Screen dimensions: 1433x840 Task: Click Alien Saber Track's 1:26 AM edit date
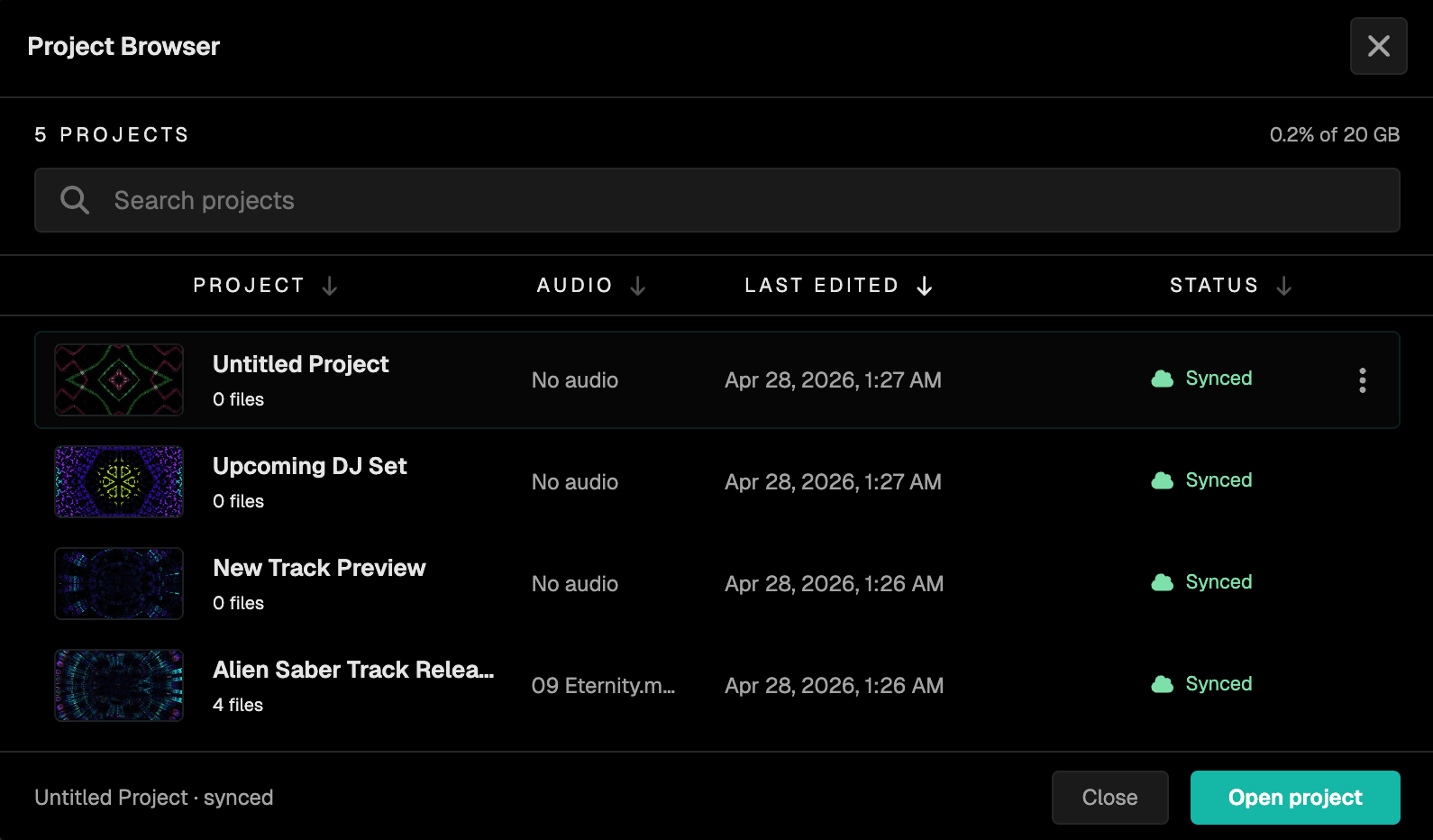pos(834,686)
